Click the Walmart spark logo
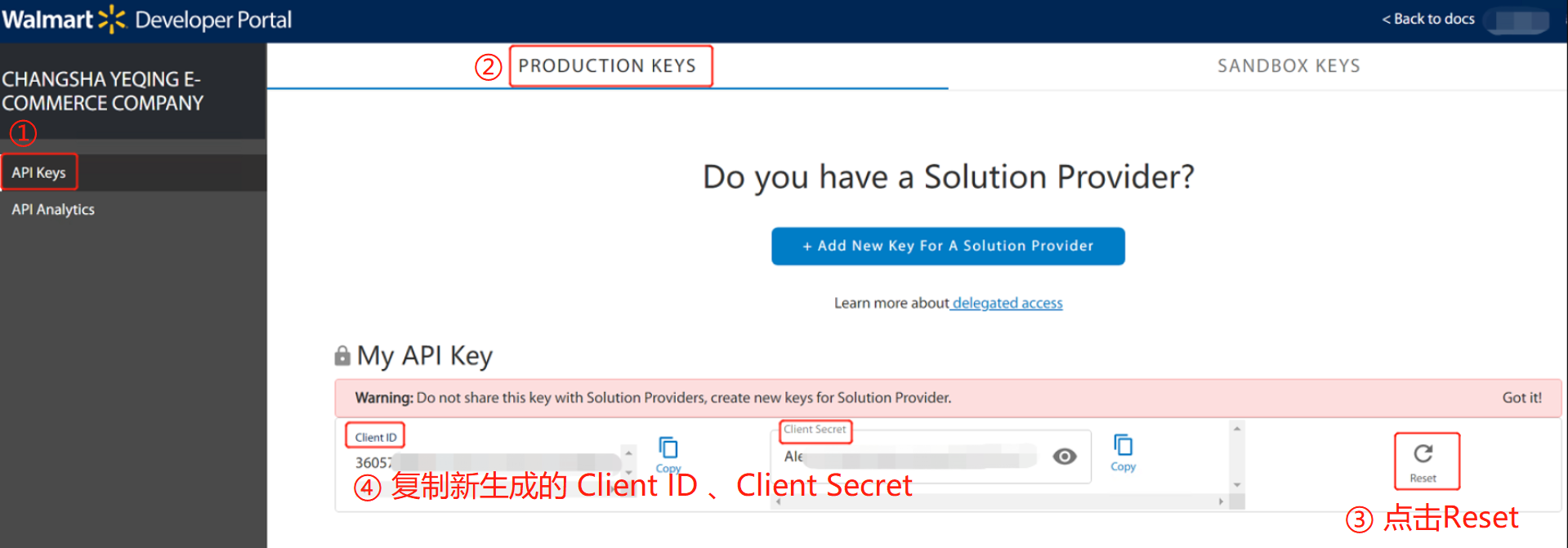 [111, 20]
